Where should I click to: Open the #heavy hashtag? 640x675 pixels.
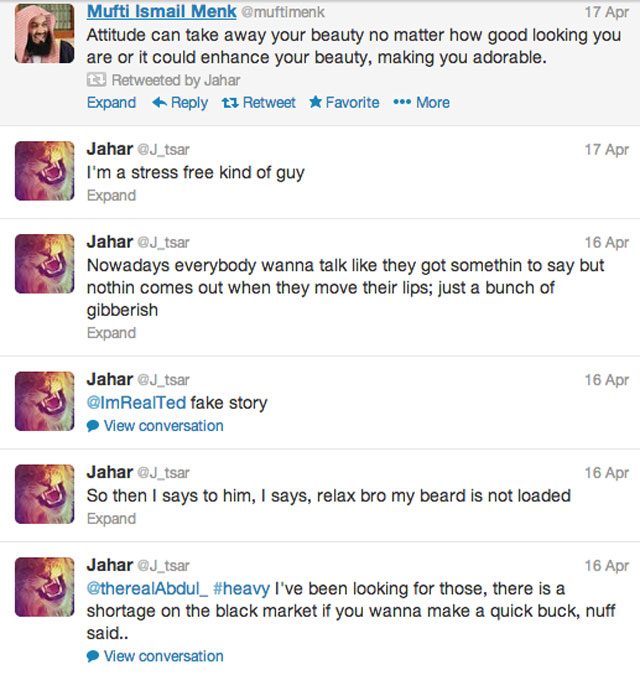coord(241,588)
